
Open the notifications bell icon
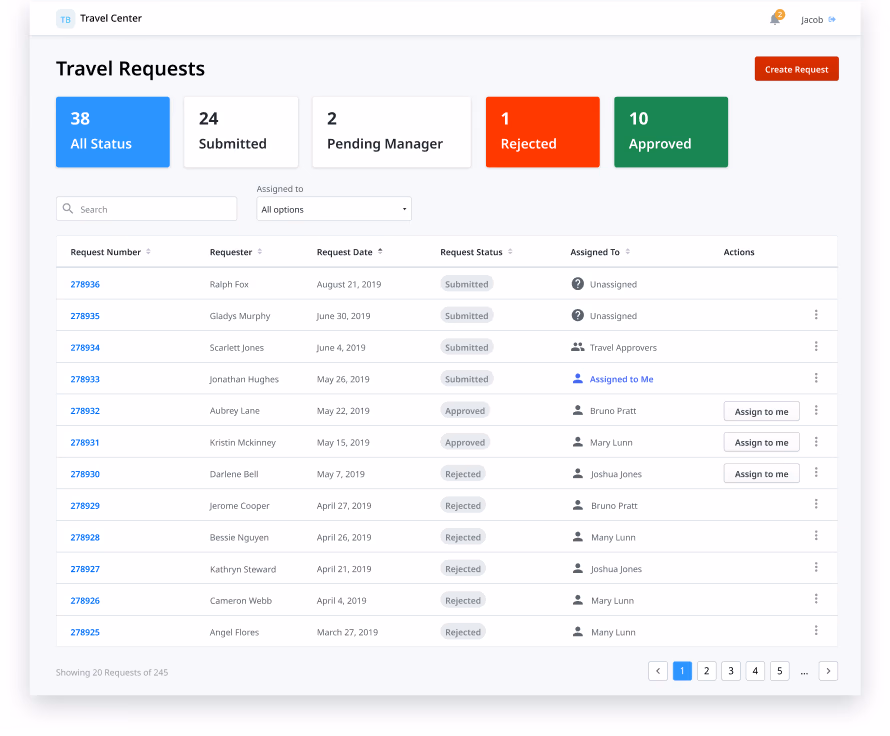coord(775,19)
